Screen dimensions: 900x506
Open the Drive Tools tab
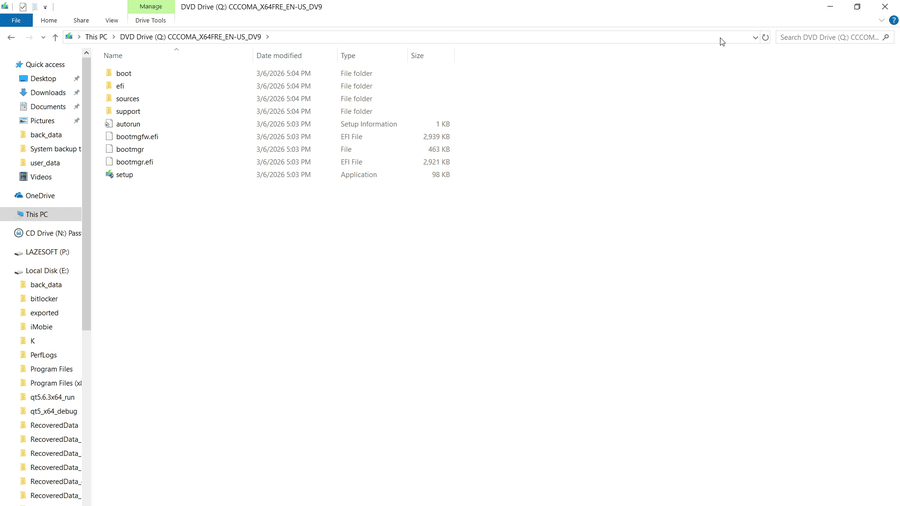[150, 20]
